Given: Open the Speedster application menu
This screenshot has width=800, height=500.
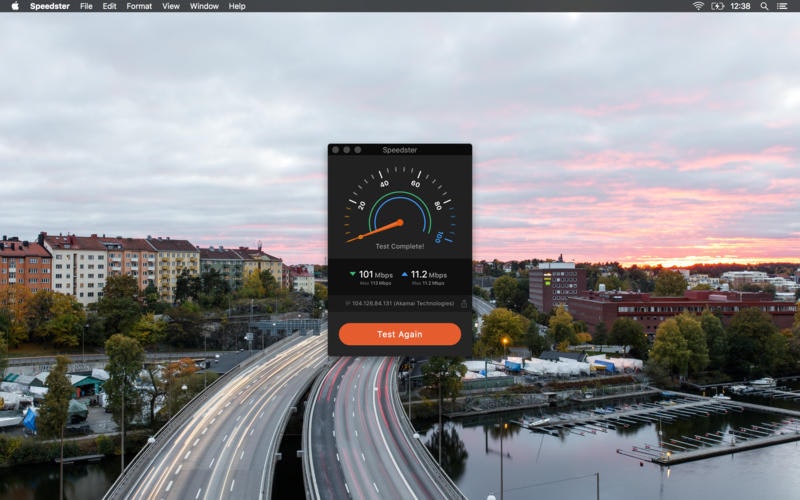Looking at the screenshot, I should (x=49, y=6).
